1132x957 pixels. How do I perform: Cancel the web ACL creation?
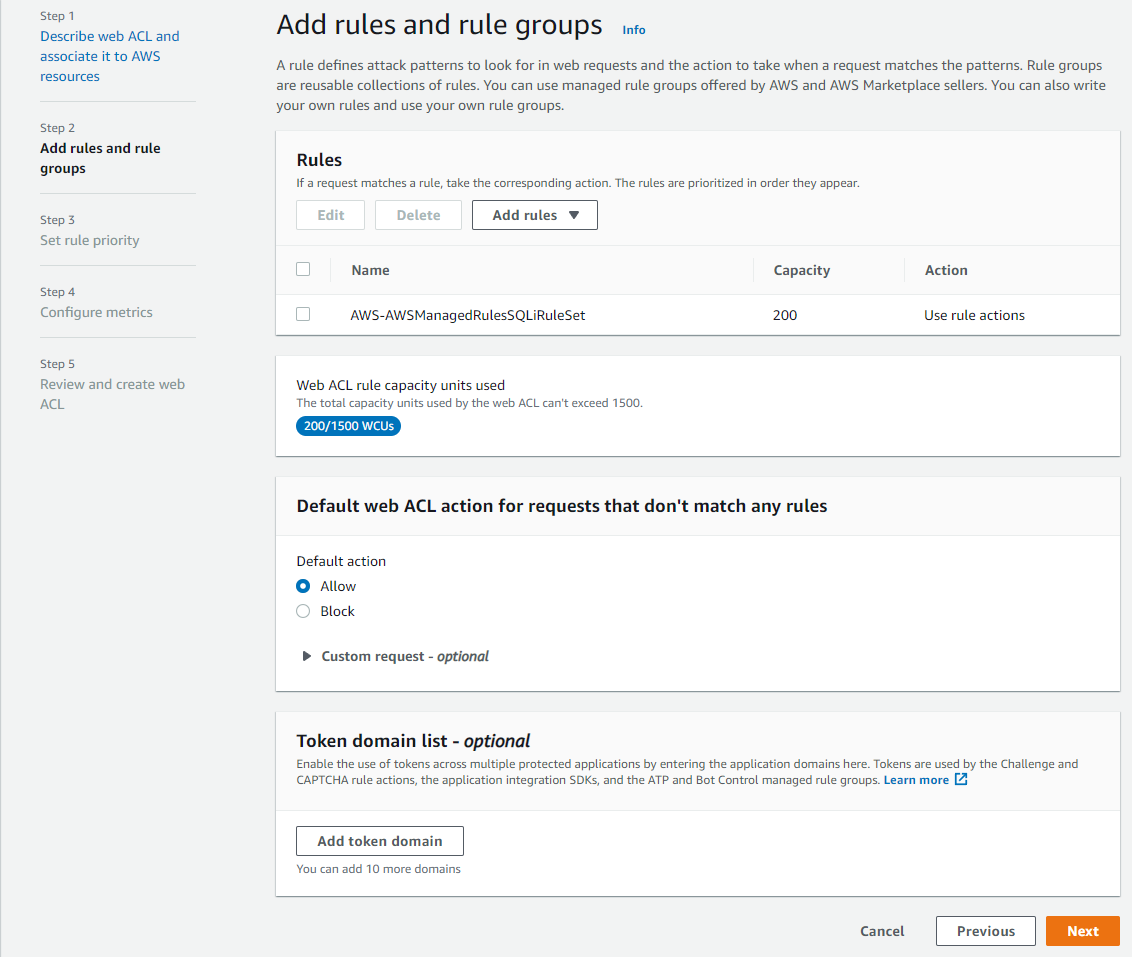pyautogui.click(x=882, y=931)
